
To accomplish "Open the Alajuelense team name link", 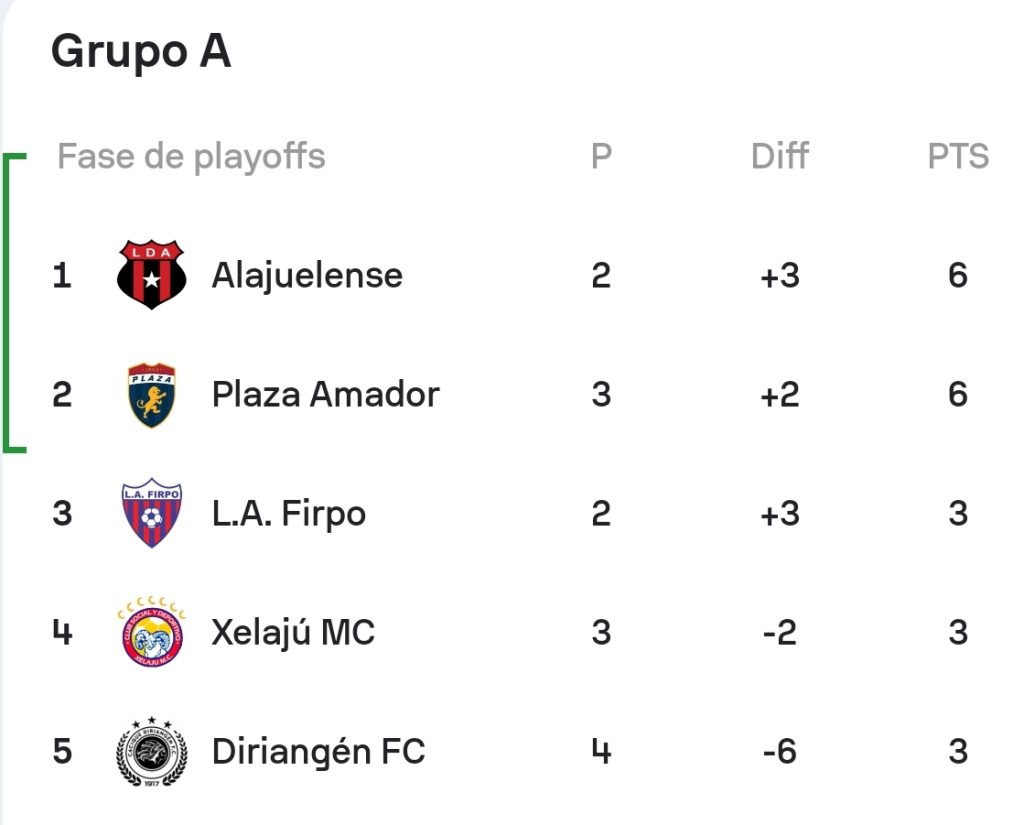I will click(x=307, y=276).
